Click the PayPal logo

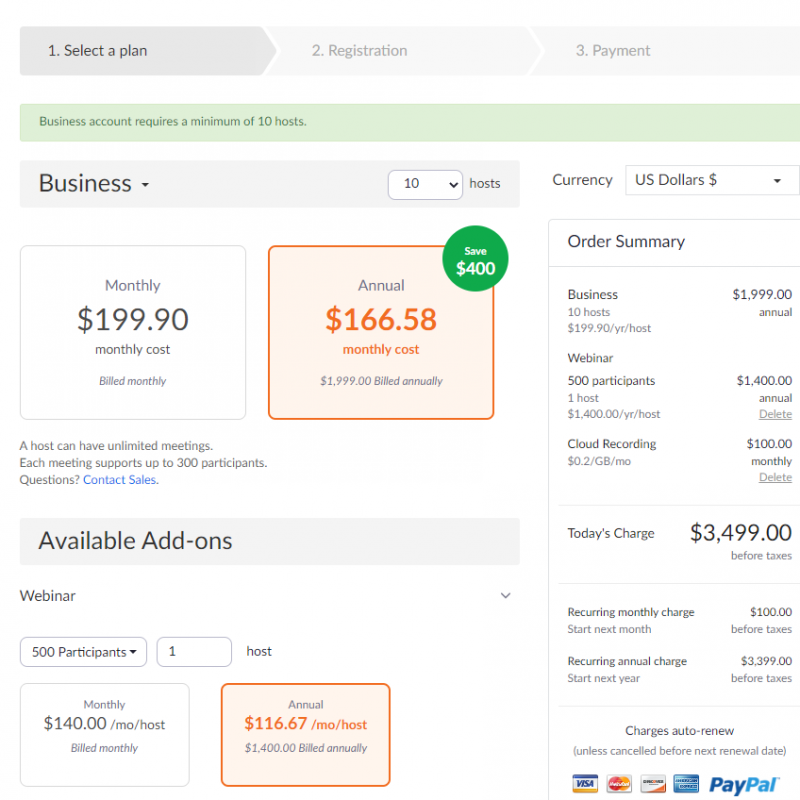tap(743, 785)
